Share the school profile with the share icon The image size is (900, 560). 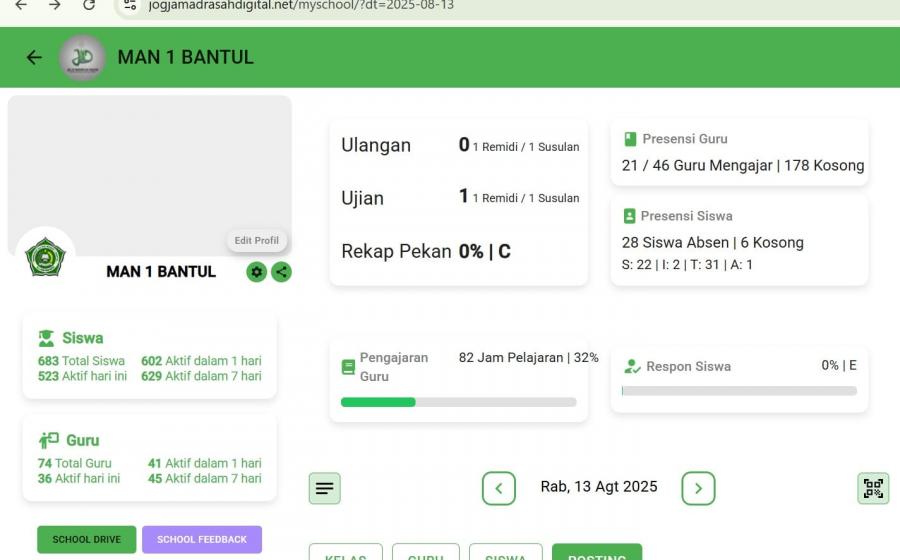coord(281,272)
